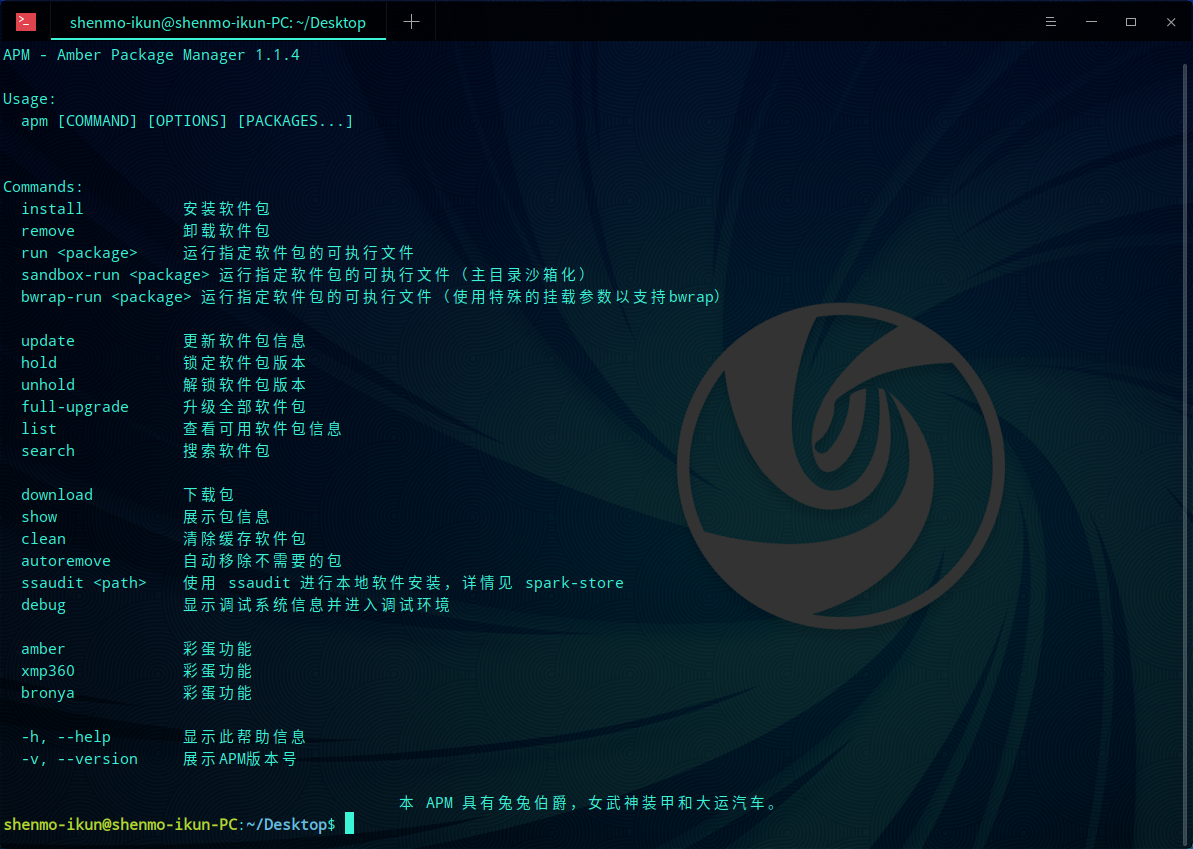Click the 'run <package>' command text

[79, 253]
